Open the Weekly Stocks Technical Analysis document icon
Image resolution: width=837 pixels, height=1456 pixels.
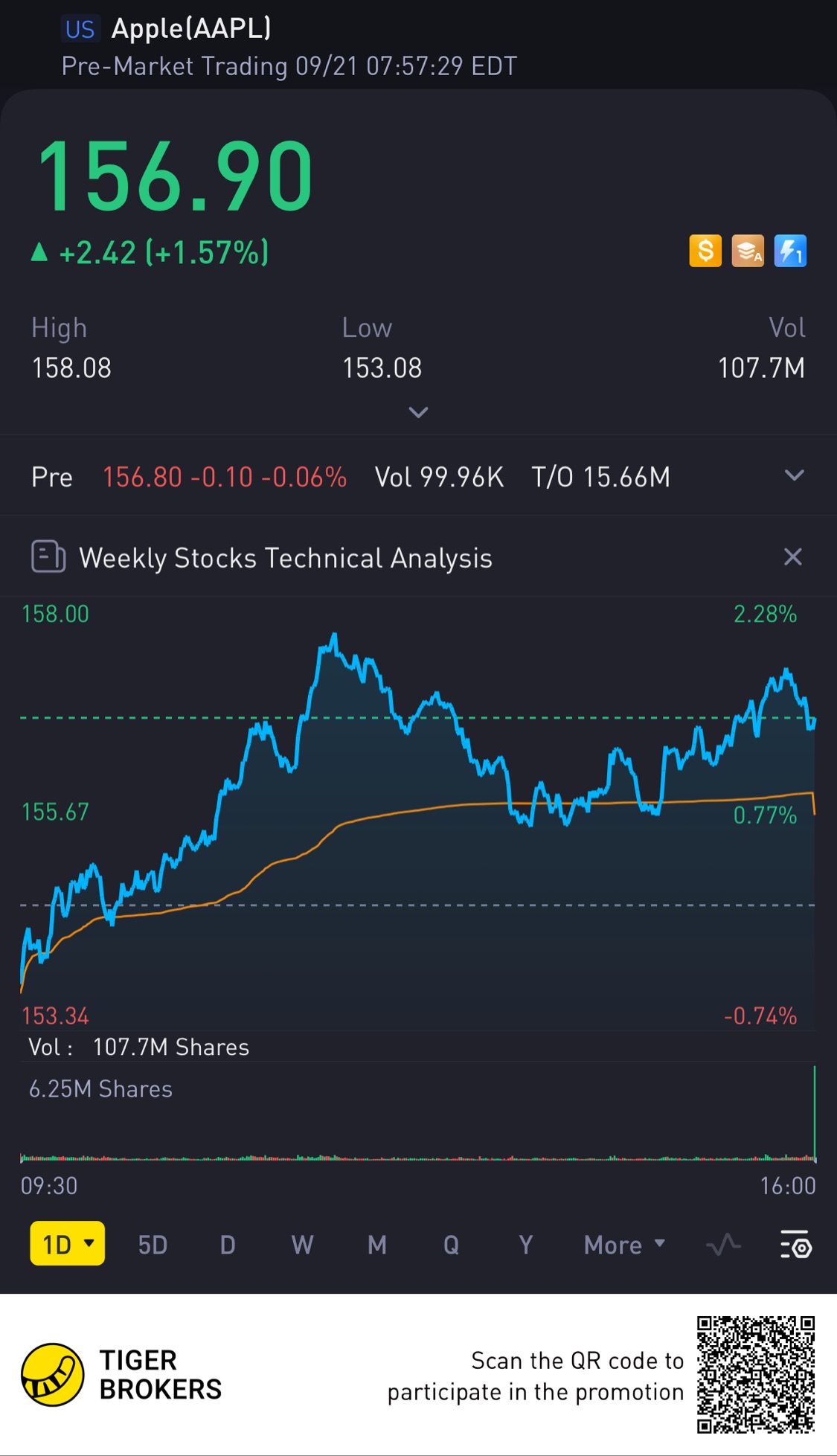point(48,557)
